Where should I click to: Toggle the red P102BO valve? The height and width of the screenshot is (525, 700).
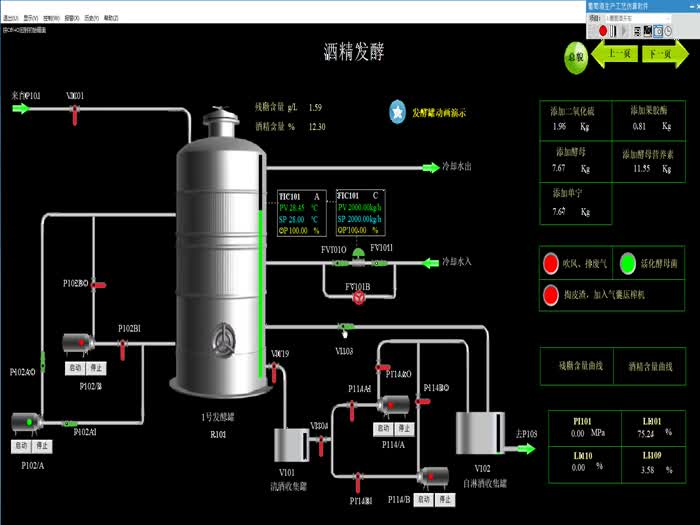click(x=98, y=286)
